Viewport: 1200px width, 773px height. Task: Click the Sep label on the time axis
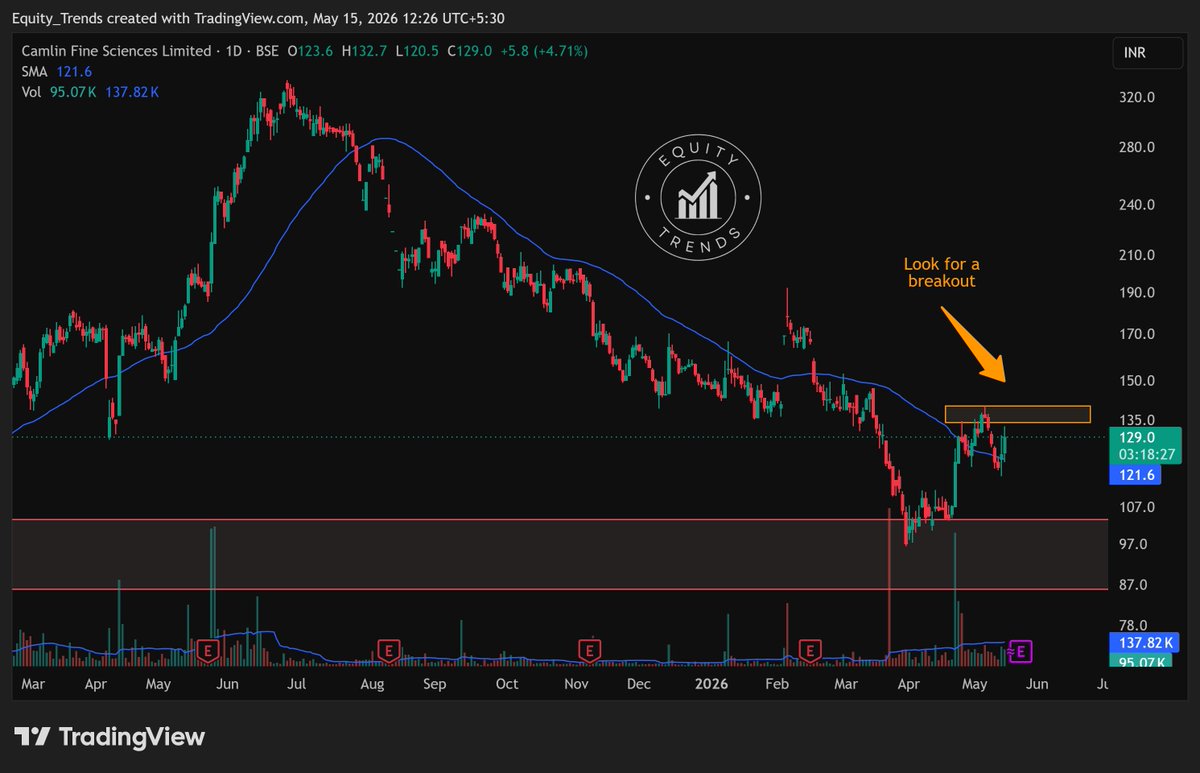pos(434,685)
